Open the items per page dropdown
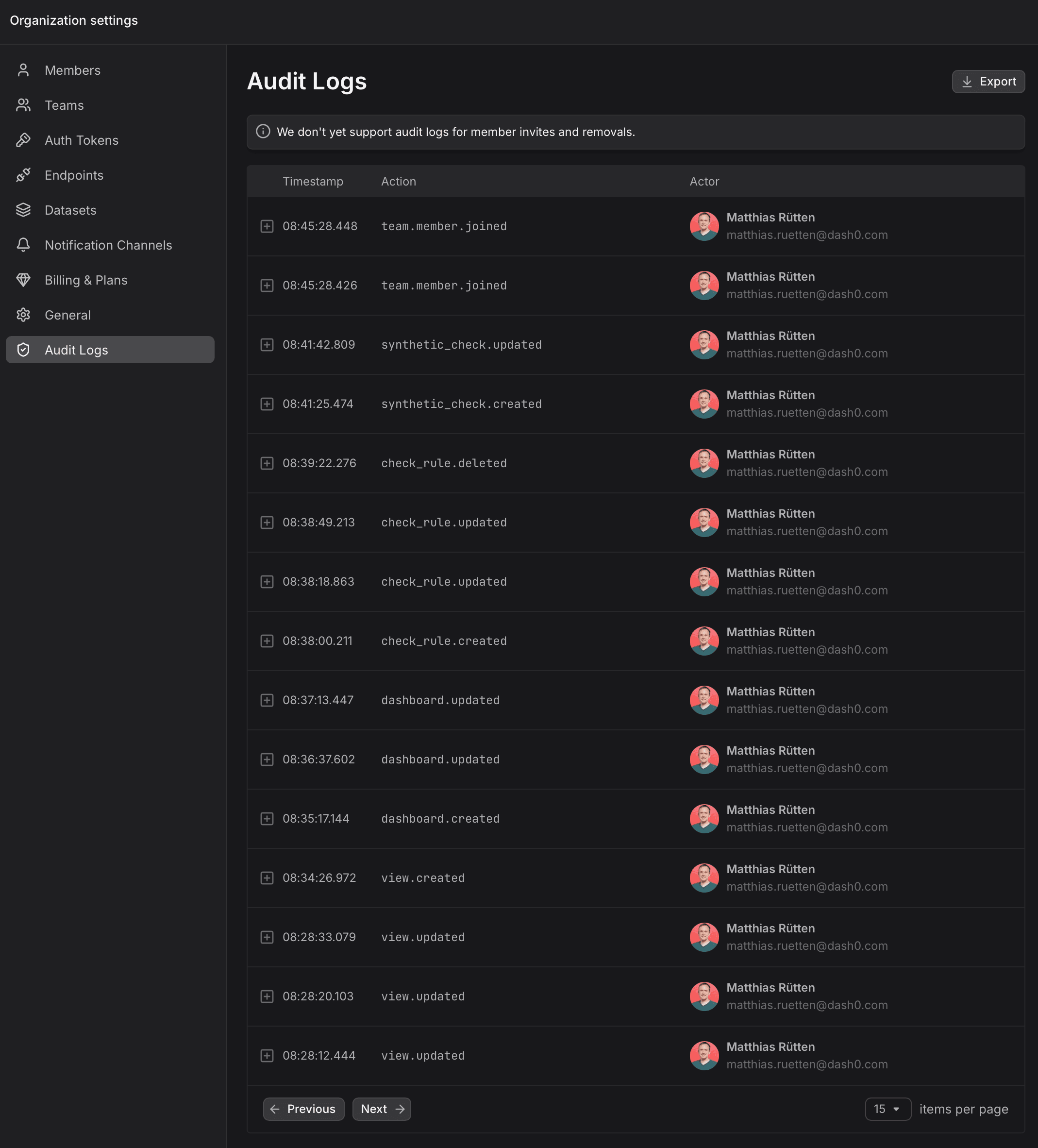Screen dimensions: 1038x1148 [887, 1109]
